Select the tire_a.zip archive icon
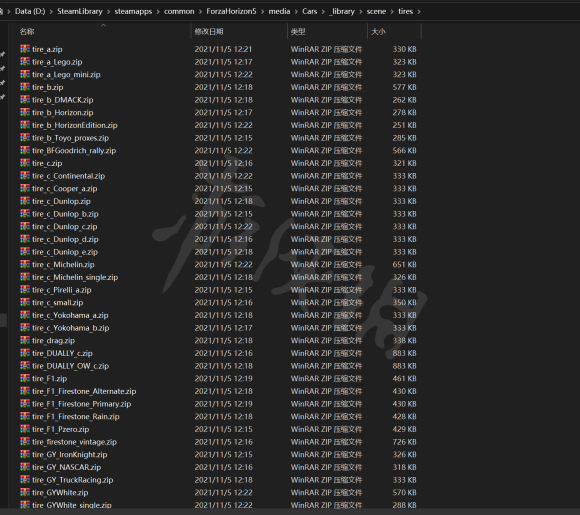580x515 pixels. point(25,49)
